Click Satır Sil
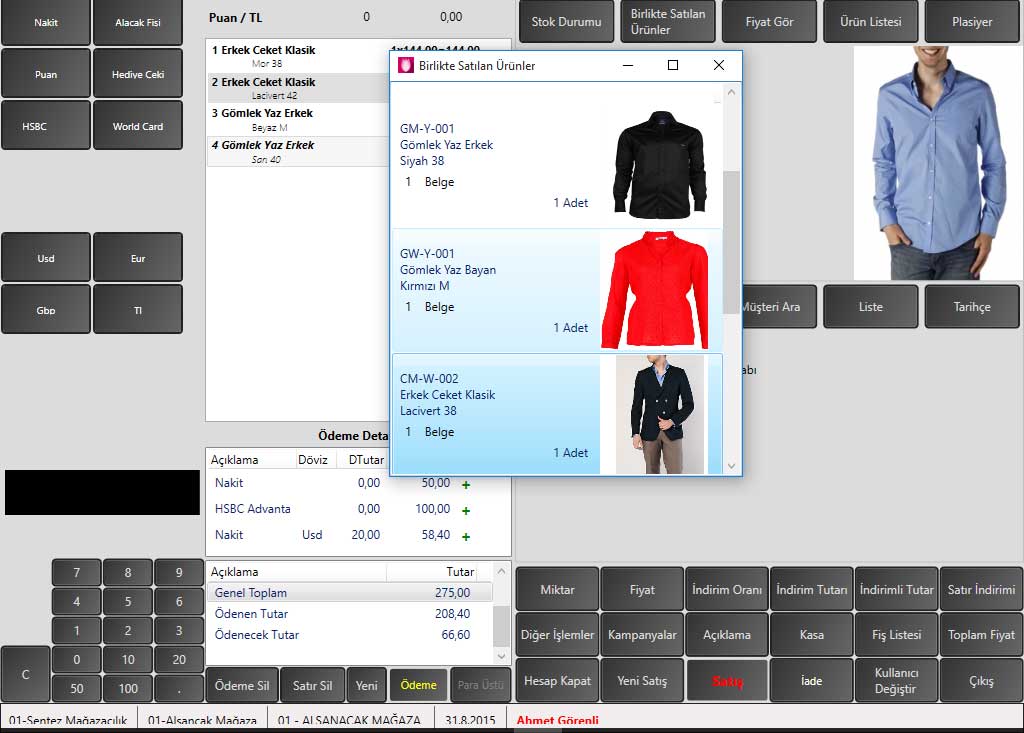This screenshot has height=733, width=1024. click(312, 685)
